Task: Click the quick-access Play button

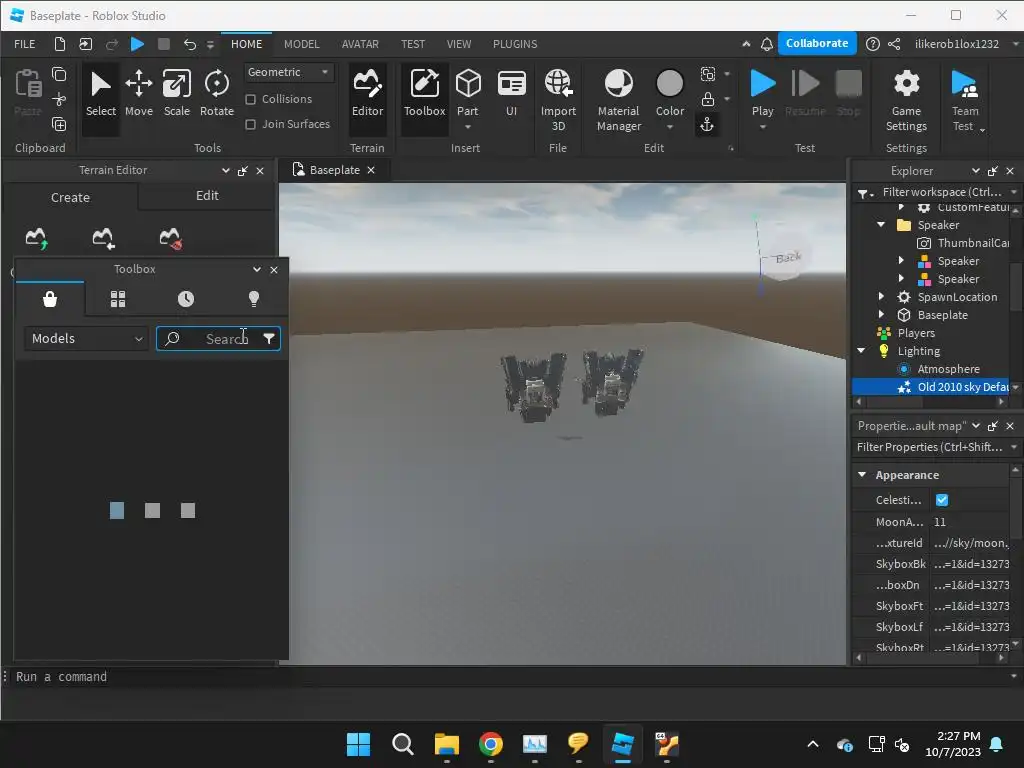Action: 137,44
